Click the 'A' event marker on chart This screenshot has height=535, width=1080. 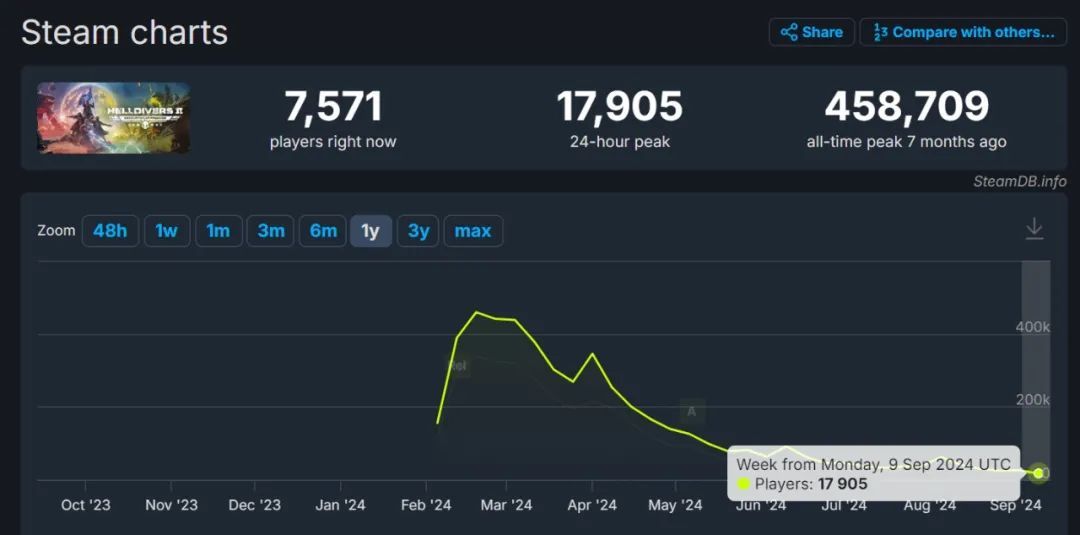pyautogui.click(x=692, y=412)
